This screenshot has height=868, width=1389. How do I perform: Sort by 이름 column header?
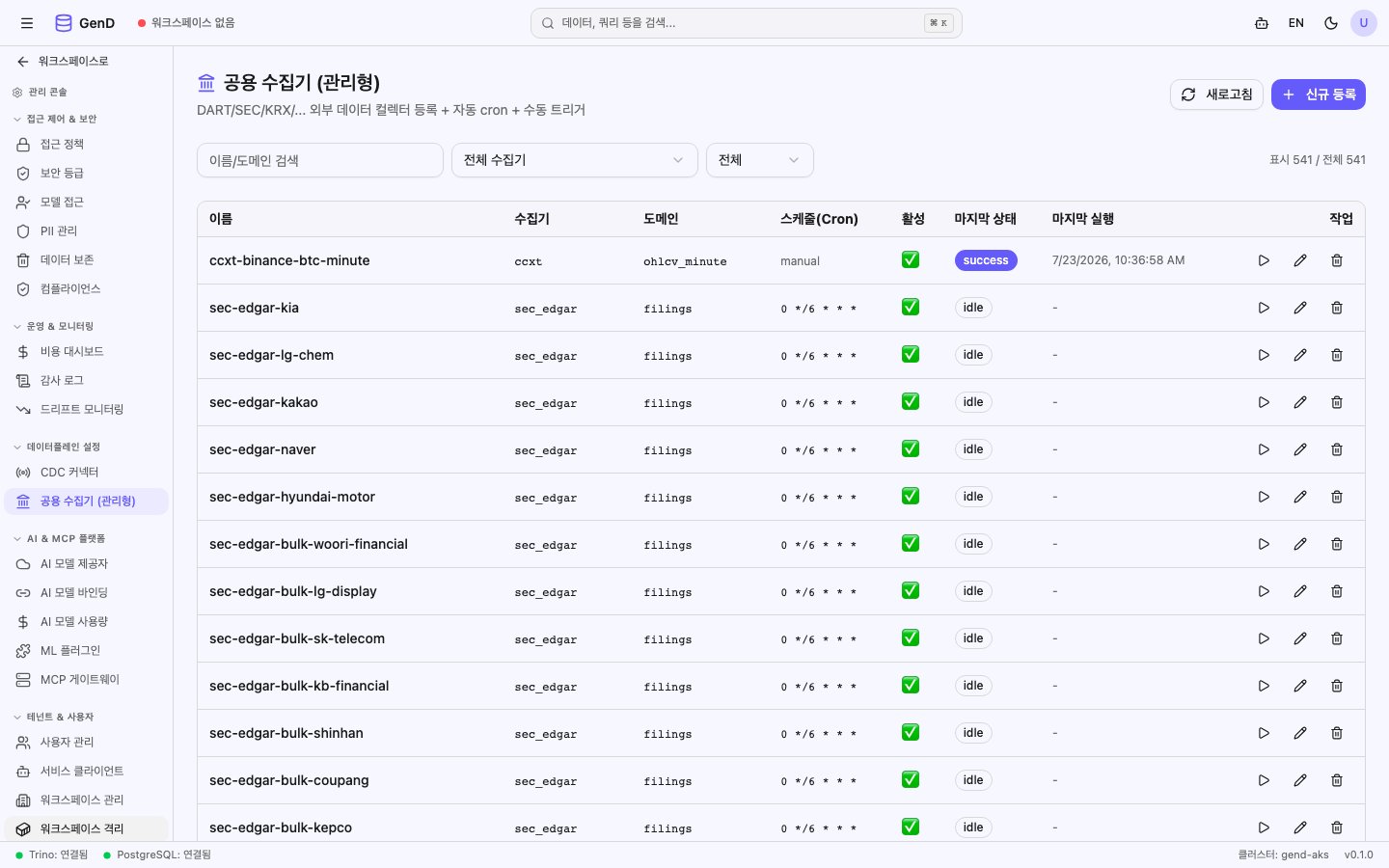coord(221,219)
